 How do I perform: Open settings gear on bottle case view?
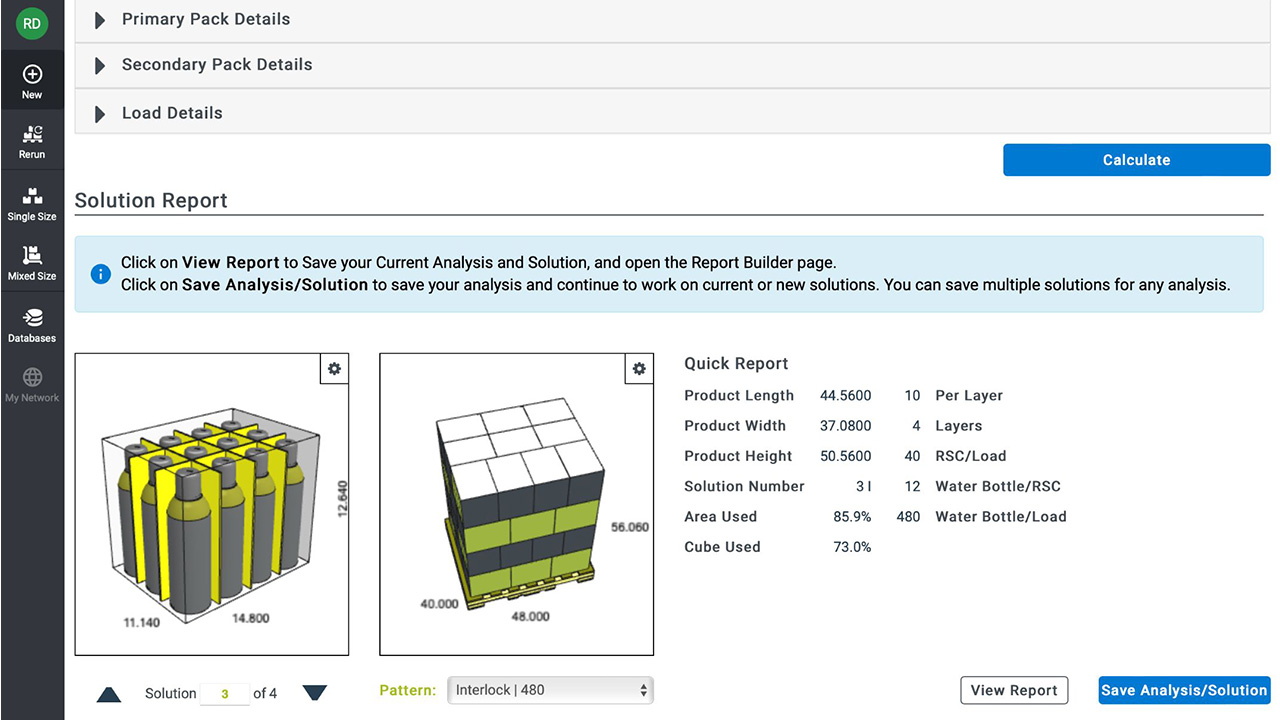334,369
